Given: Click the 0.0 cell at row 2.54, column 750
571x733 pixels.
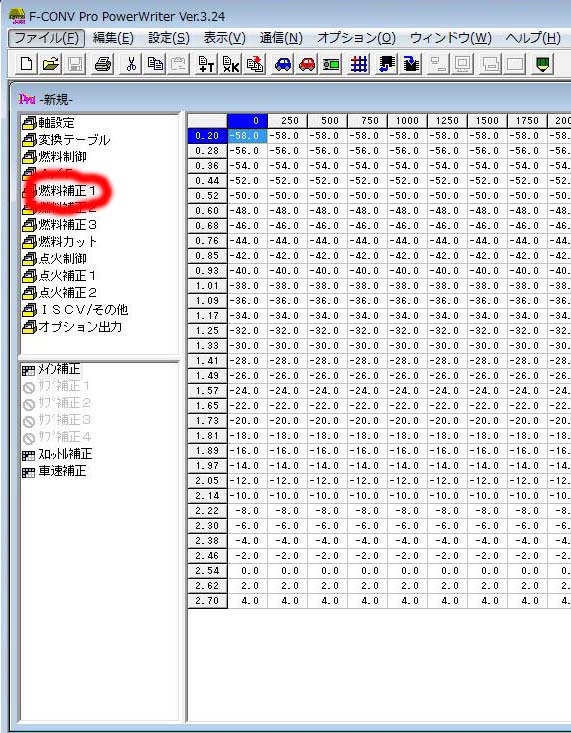Looking at the screenshot, I should (367, 570).
